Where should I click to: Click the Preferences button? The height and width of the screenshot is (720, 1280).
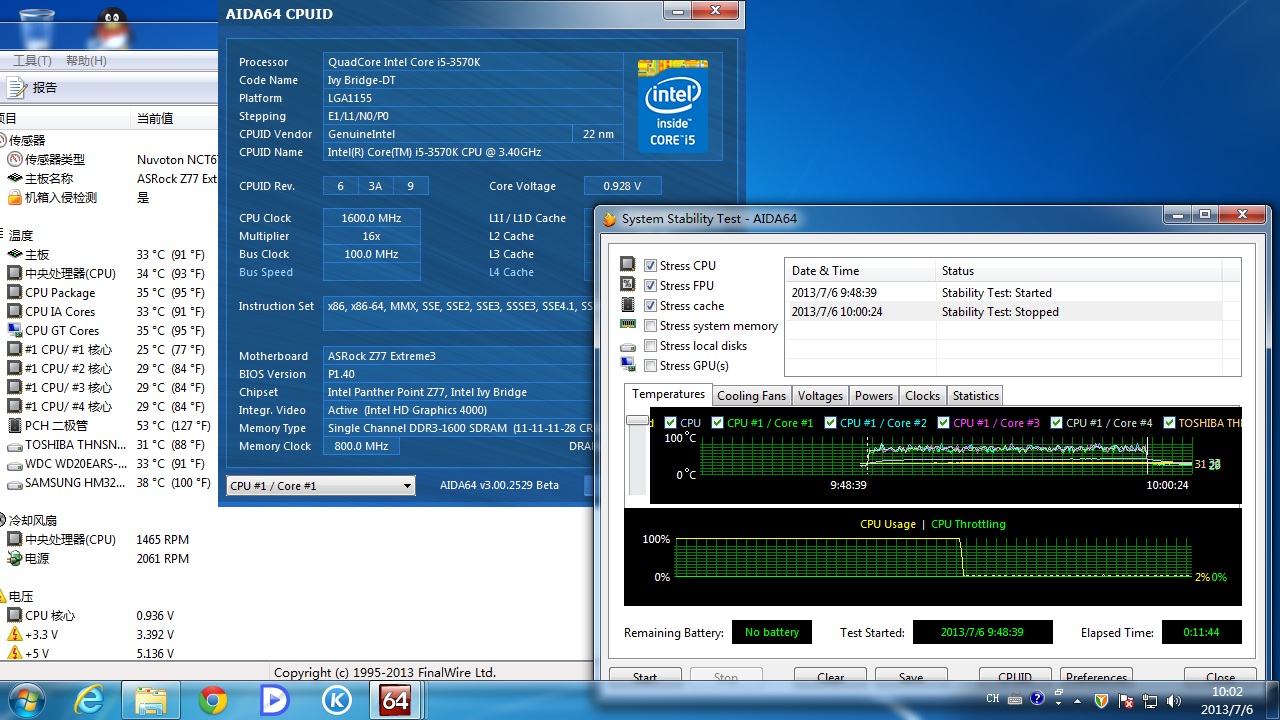click(1096, 675)
